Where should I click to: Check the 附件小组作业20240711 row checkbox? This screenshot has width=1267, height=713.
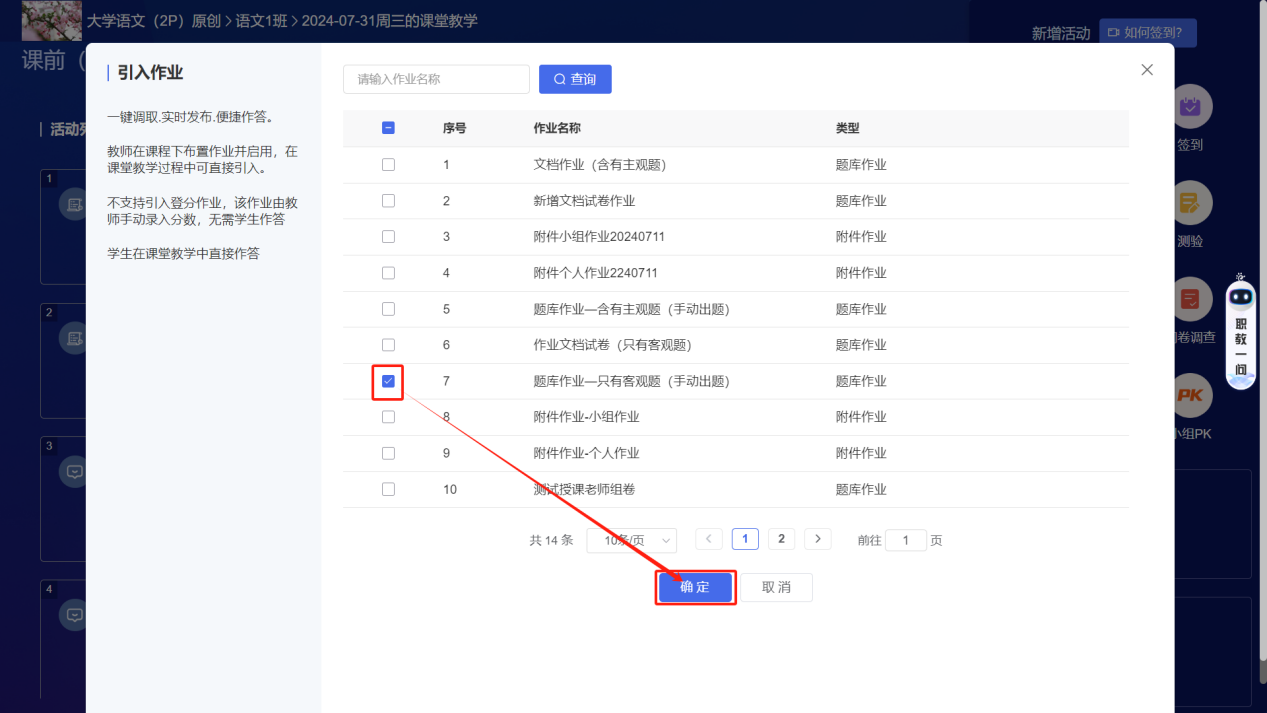(388, 236)
